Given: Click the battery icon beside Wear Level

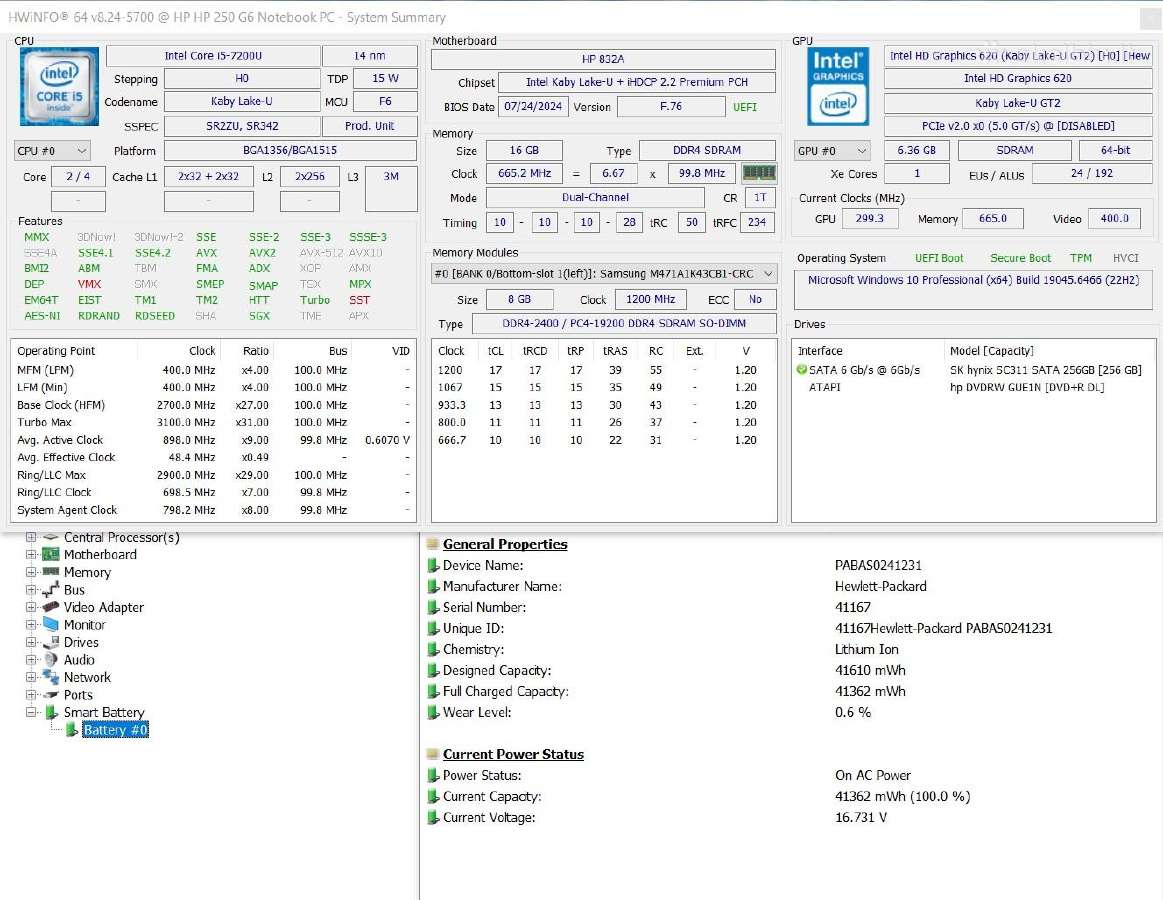Looking at the screenshot, I should tap(433, 712).
